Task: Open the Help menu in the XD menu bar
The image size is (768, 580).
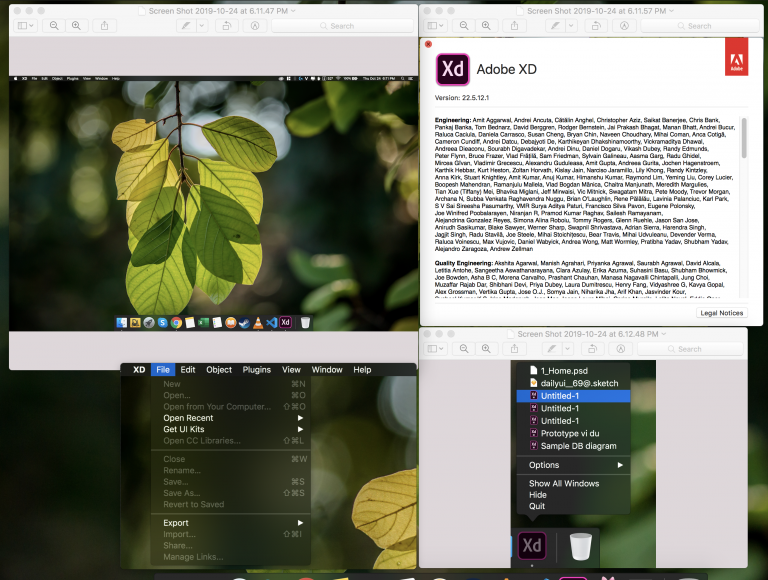Action: coord(362,370)
